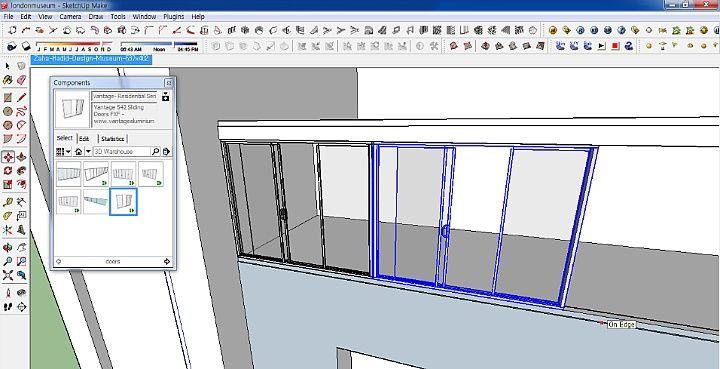Click the home In Model icon
The width and height of the screenshot is (720, 369).
79,151
